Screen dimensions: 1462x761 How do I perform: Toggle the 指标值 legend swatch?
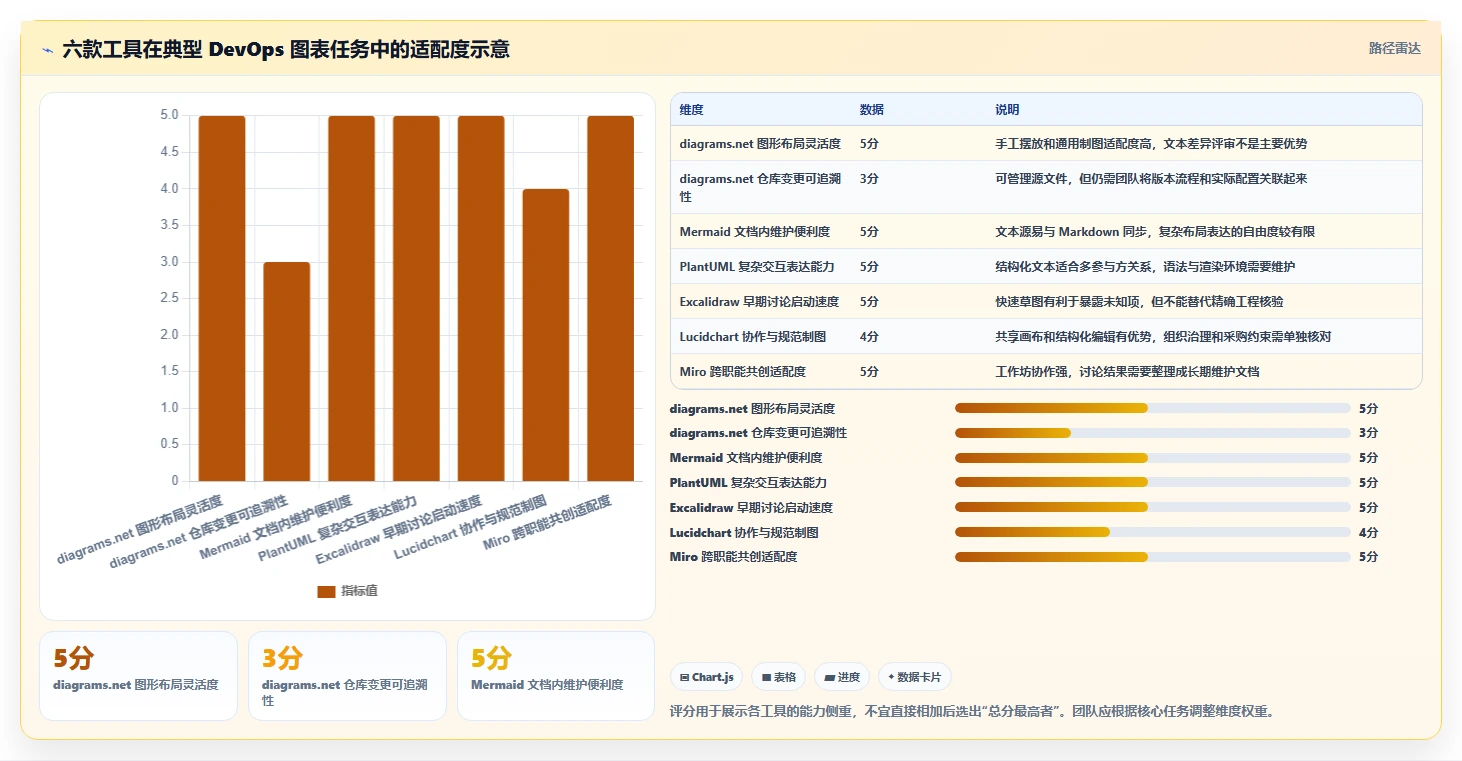click(x=326, y=591)
